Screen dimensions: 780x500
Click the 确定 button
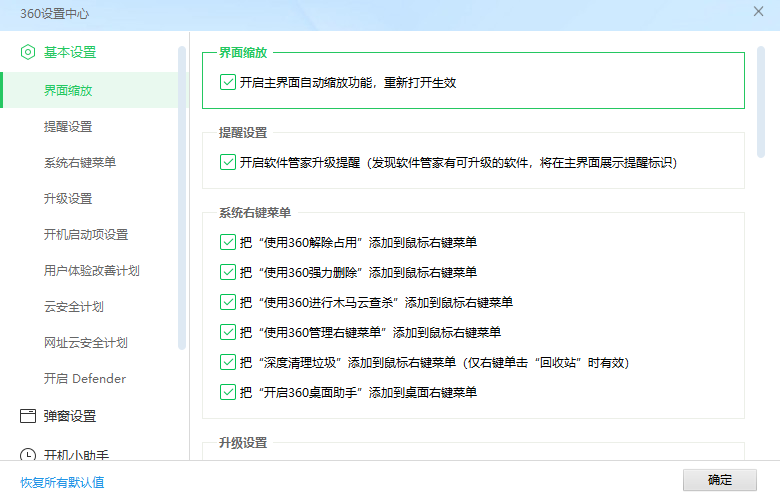pos(720,480)
